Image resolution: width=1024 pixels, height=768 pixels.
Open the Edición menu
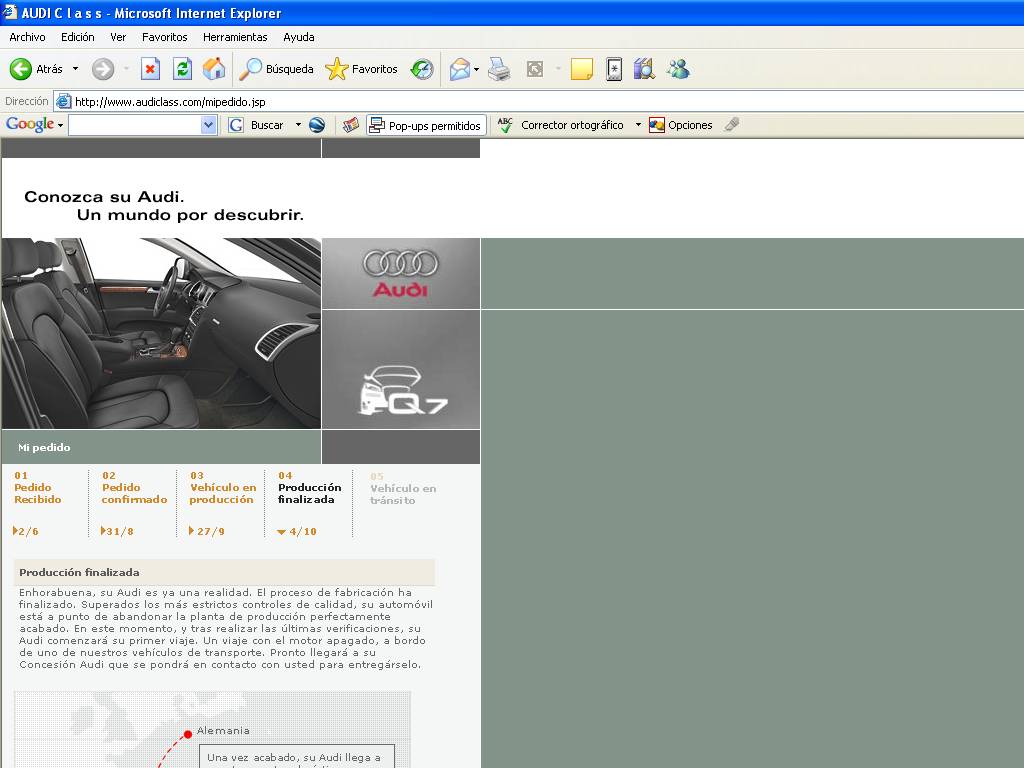point(78,37)
